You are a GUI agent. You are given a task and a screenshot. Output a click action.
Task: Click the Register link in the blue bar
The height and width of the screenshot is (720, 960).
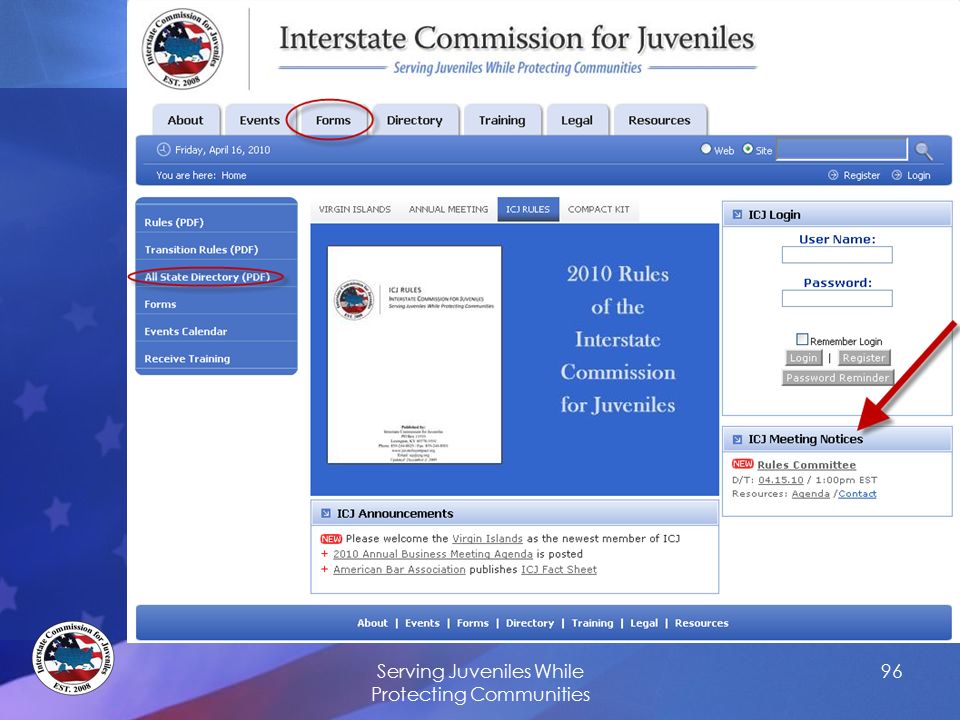pyautogui.click(x=861, y=175)
